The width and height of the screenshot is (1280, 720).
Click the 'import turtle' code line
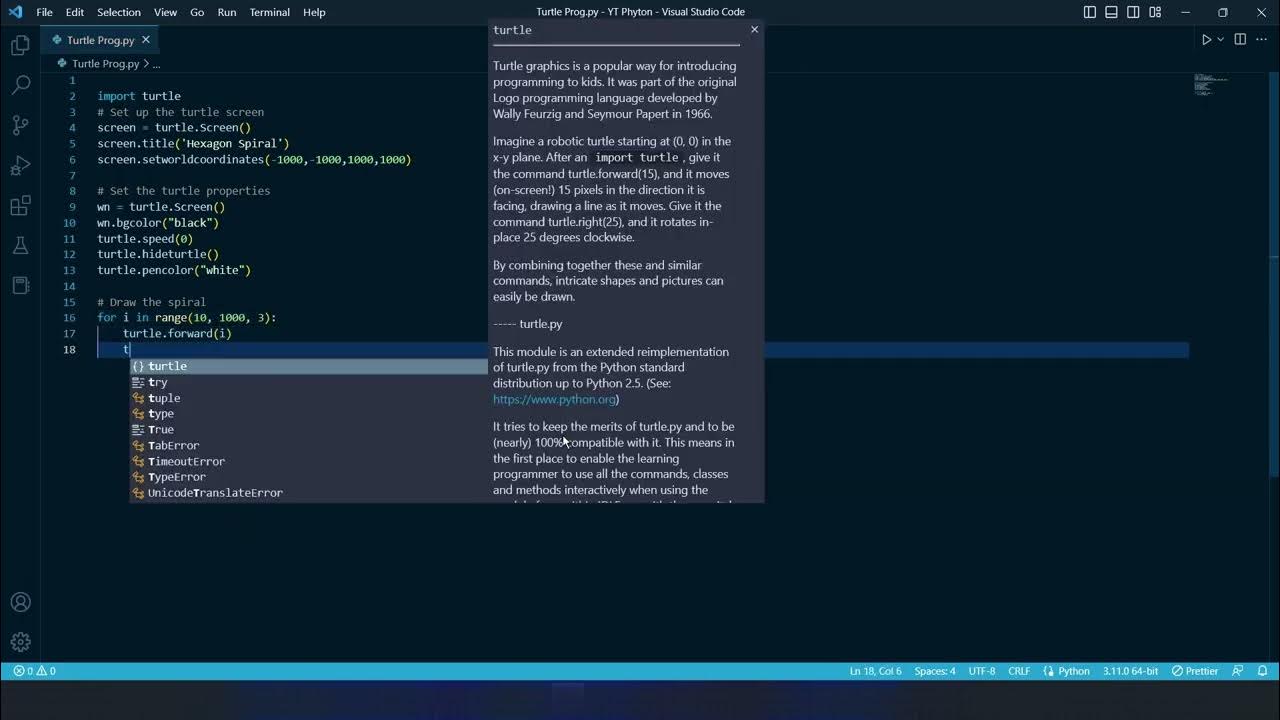[x=139, y=96]
